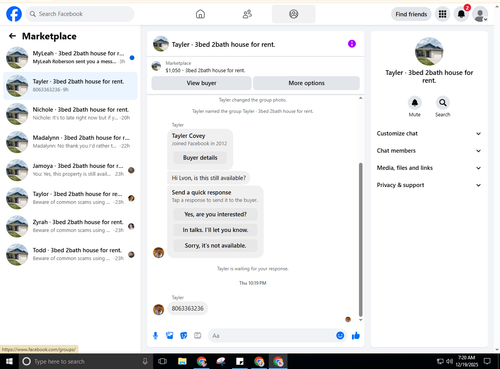Open the MyLeah conversation

(x=70, y=57)
